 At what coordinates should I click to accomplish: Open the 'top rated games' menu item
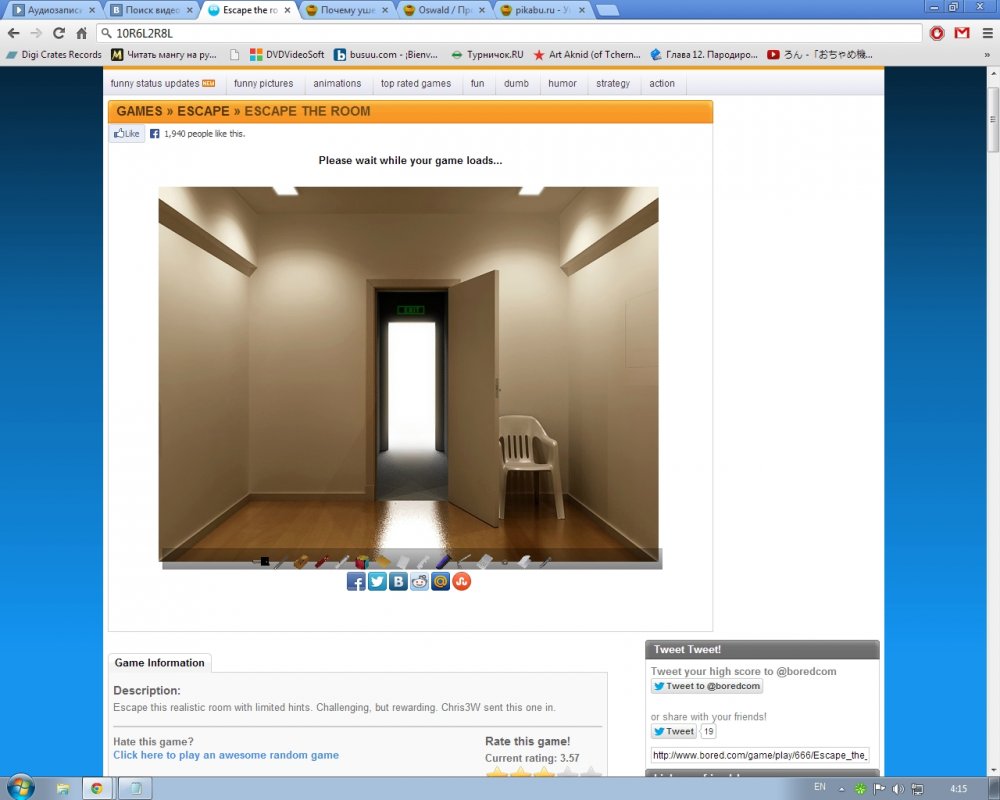[x=415, y=84]
